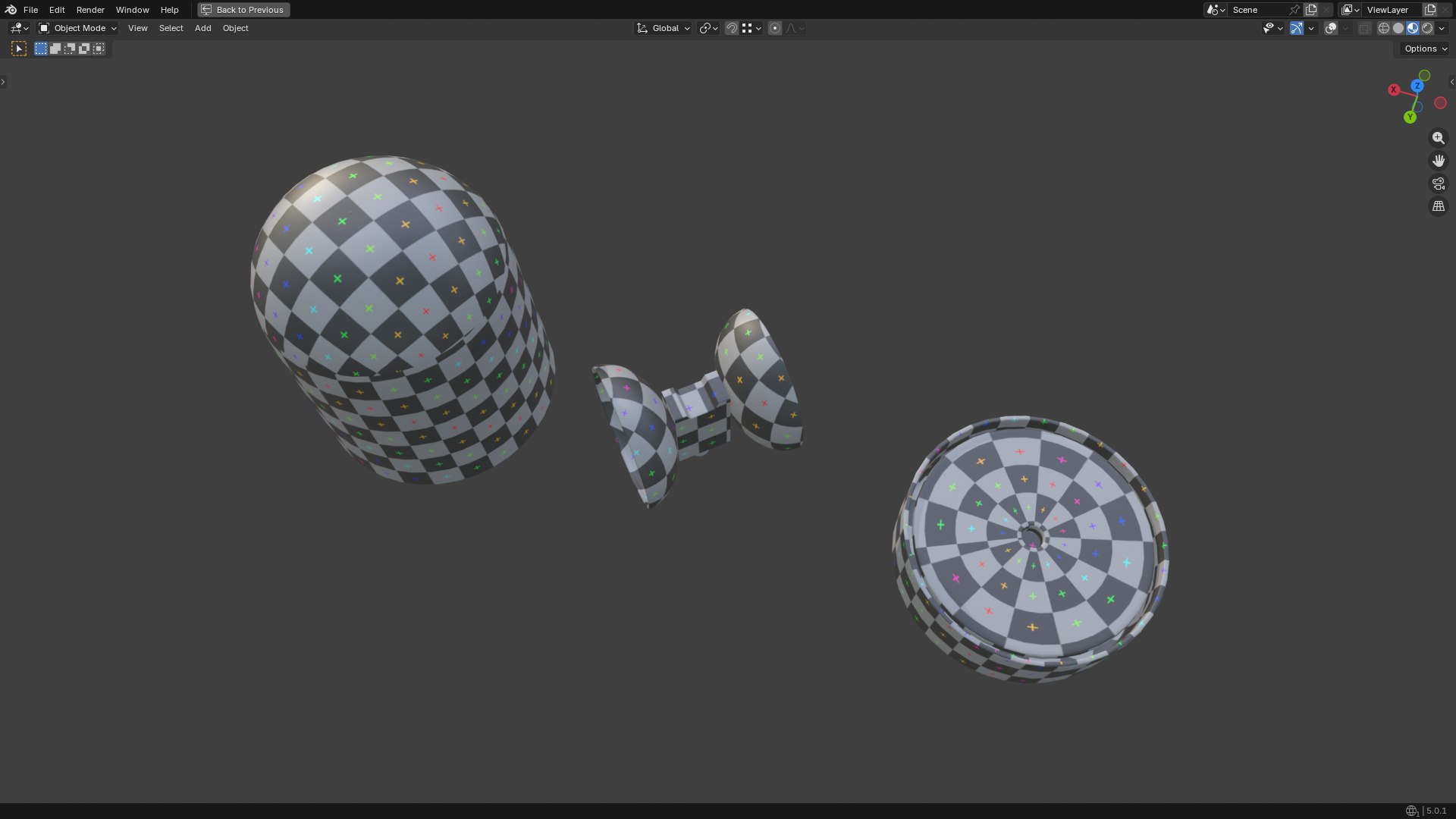Click the Scene name field
Image resolution: width=1456 pixels, height=819 pixels.
[1257, 10]
